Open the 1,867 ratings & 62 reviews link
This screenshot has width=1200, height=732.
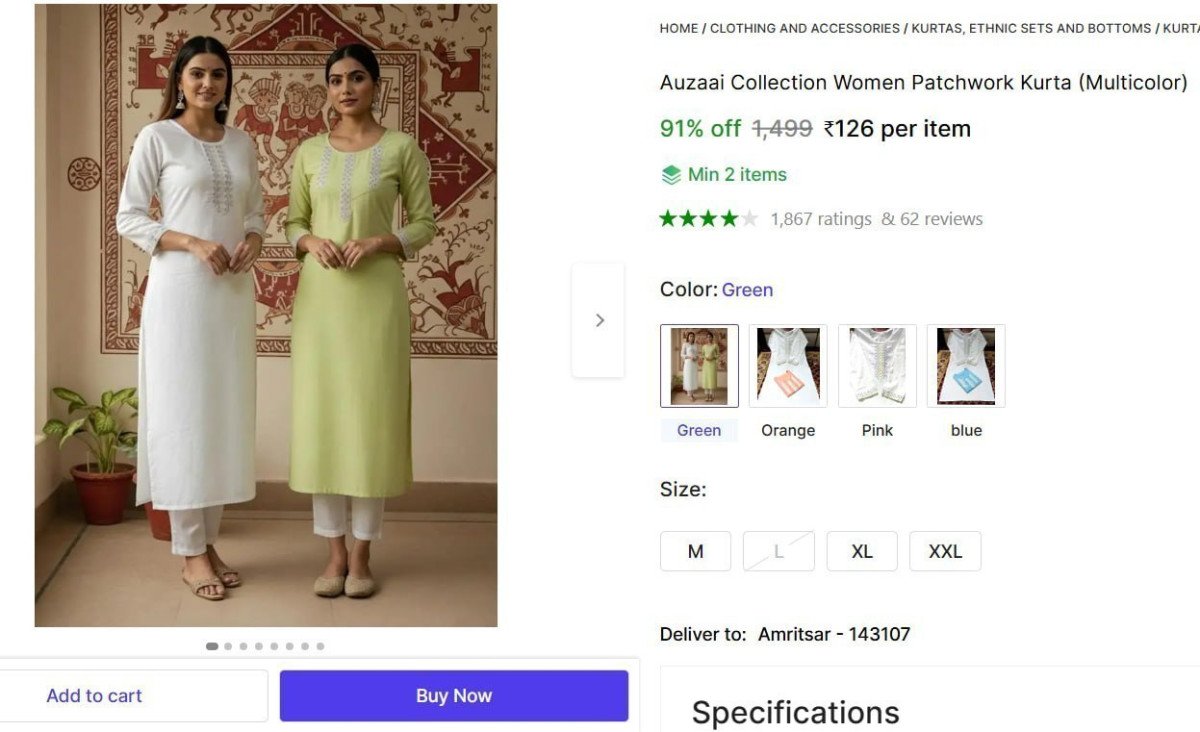(x=876, y=219)
